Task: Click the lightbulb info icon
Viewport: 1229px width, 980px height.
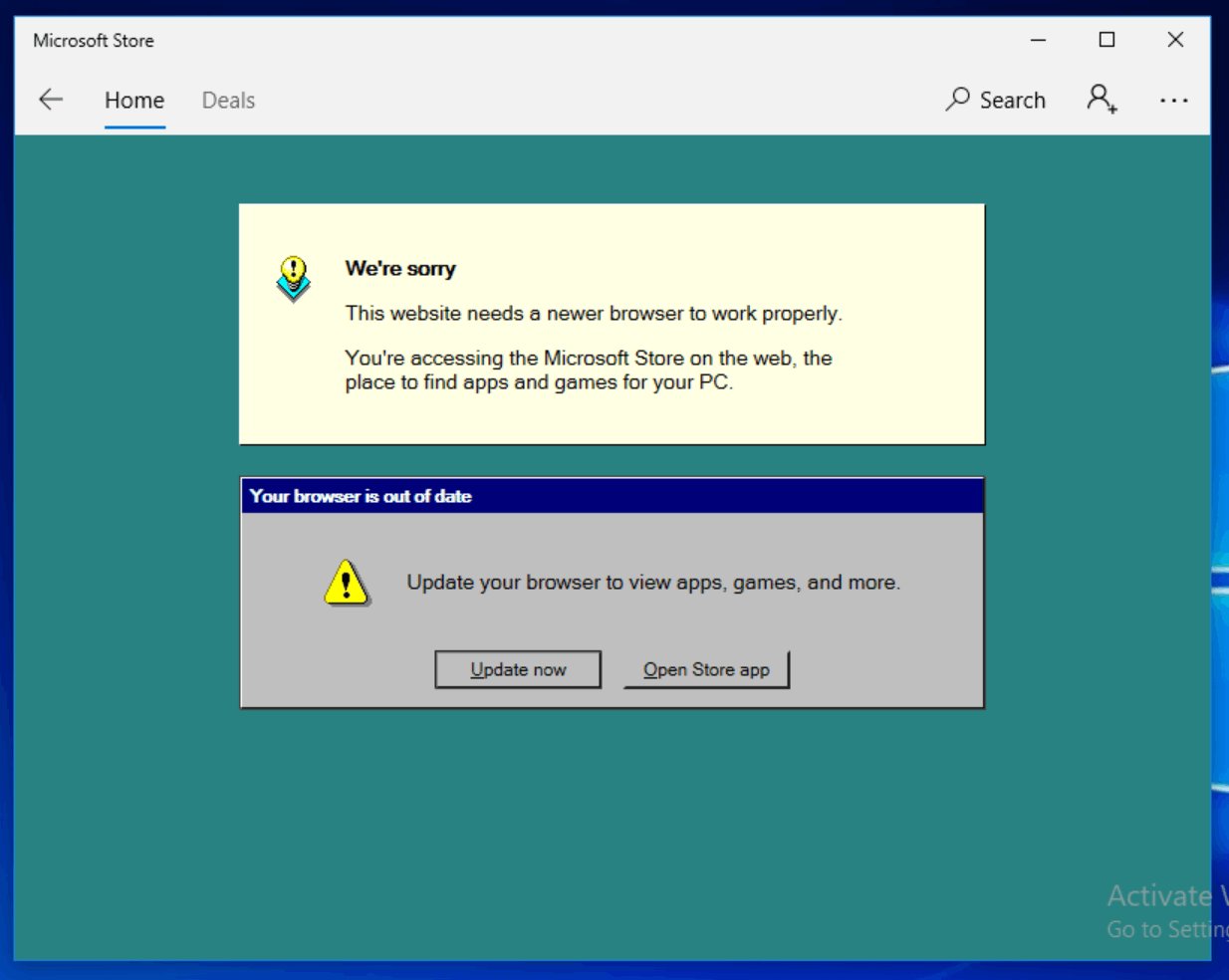Action: point(293,279)
